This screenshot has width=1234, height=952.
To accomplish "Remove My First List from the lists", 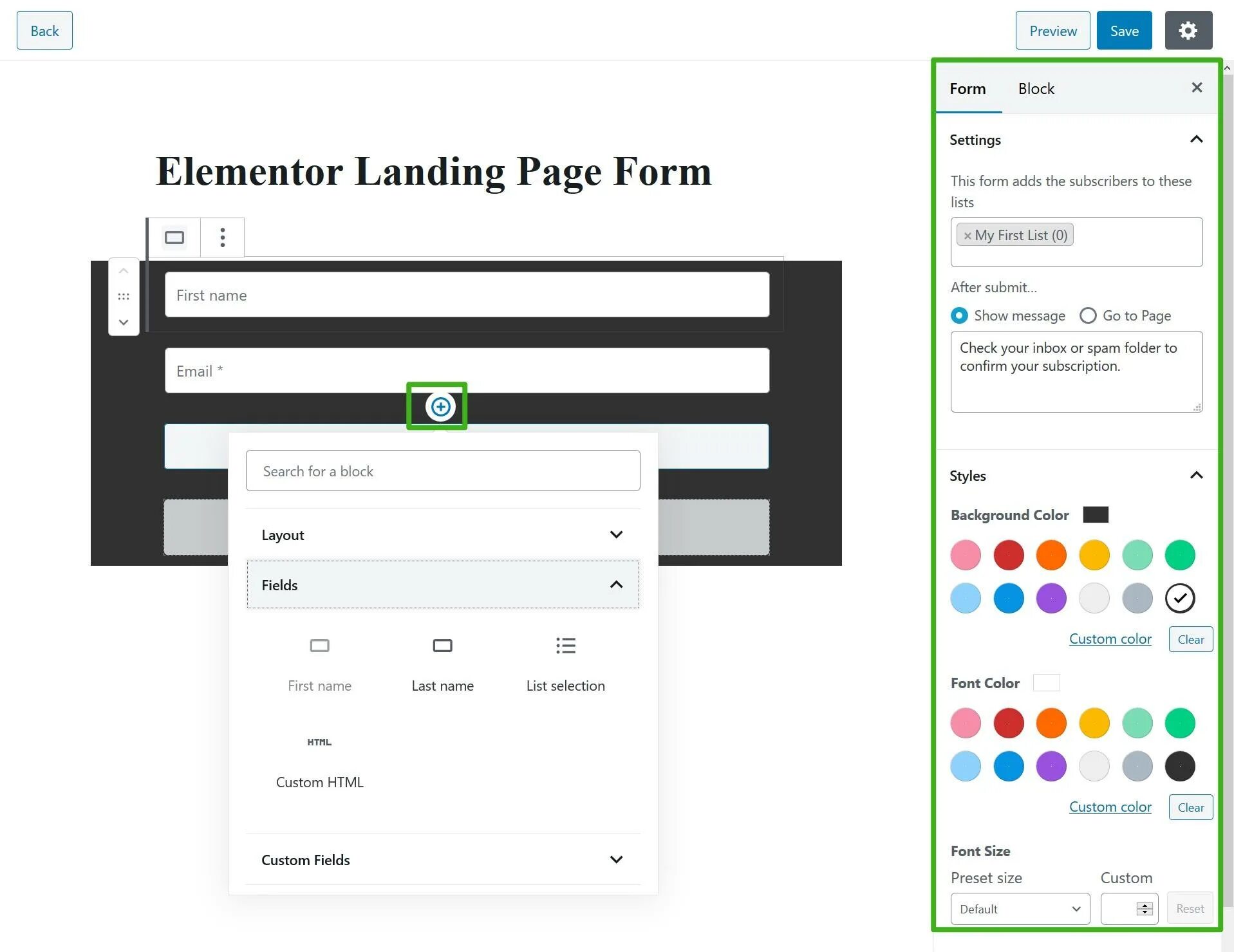I will [x=967, y=236].
